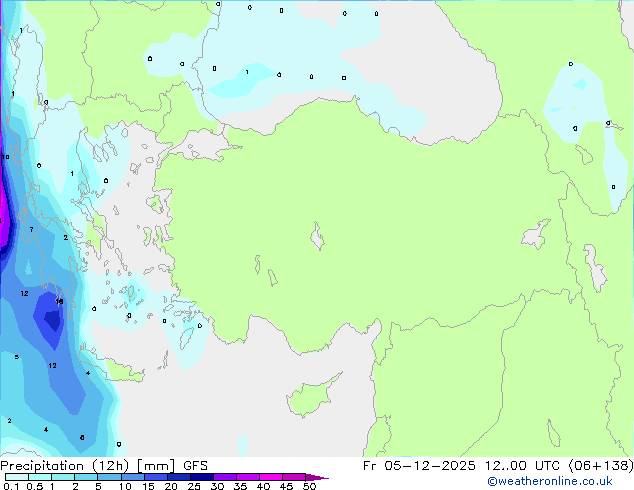Open the weatheronline.co.uk copyright link

click(550, 481)
